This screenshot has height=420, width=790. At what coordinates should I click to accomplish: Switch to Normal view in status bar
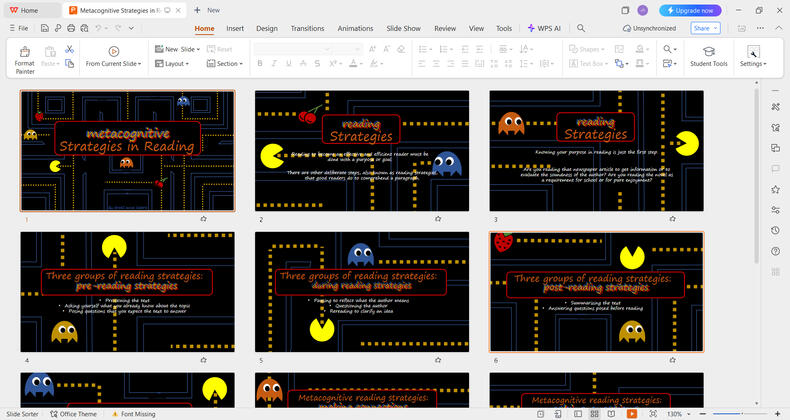(x=578, y=414)
